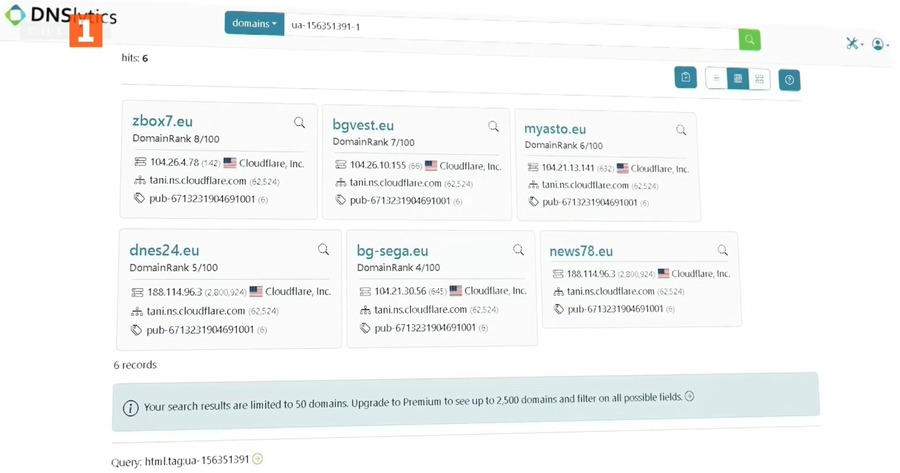The image size is (900, 473).
Task: Click magnifier icon on myasto.eu card
Action: click(681, 130)
